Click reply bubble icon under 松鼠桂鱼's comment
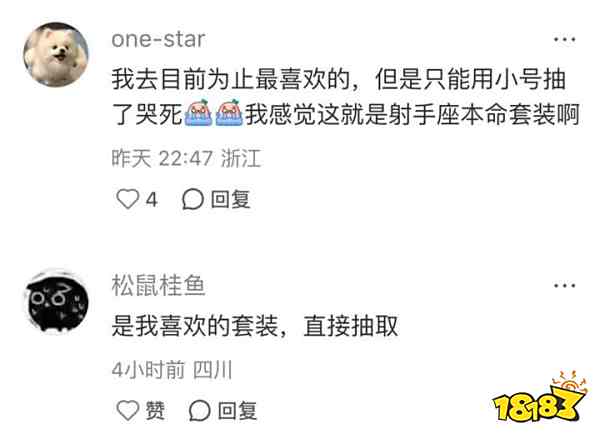Viewport: 600px width, 439px height. coord(199,411)
